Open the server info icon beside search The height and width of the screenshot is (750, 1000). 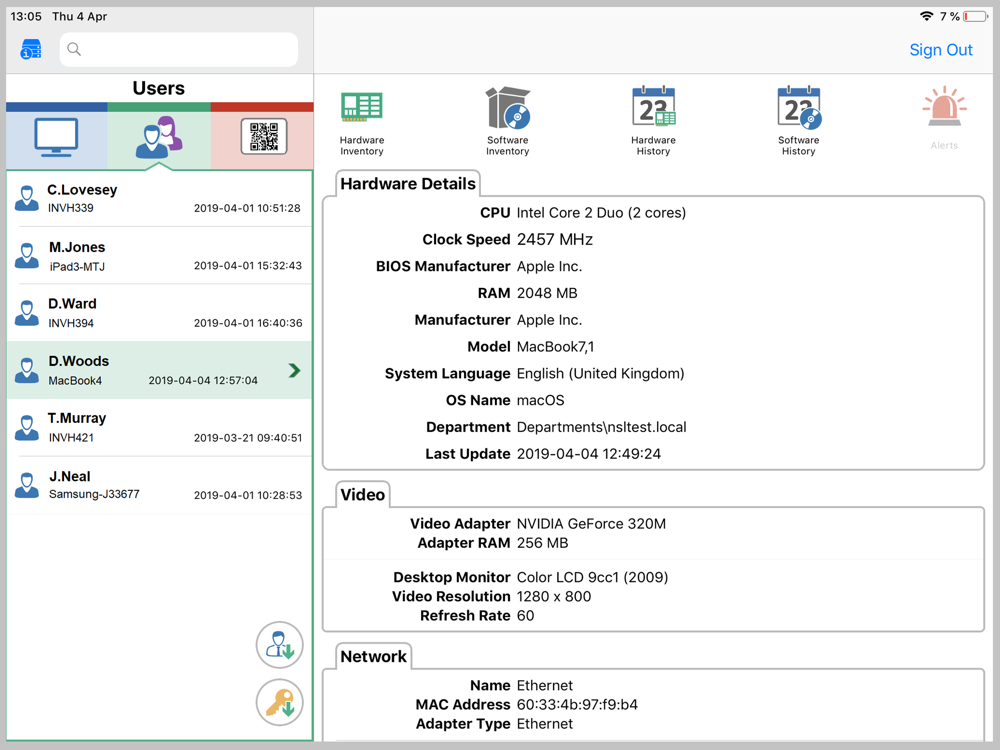[31, 49]
